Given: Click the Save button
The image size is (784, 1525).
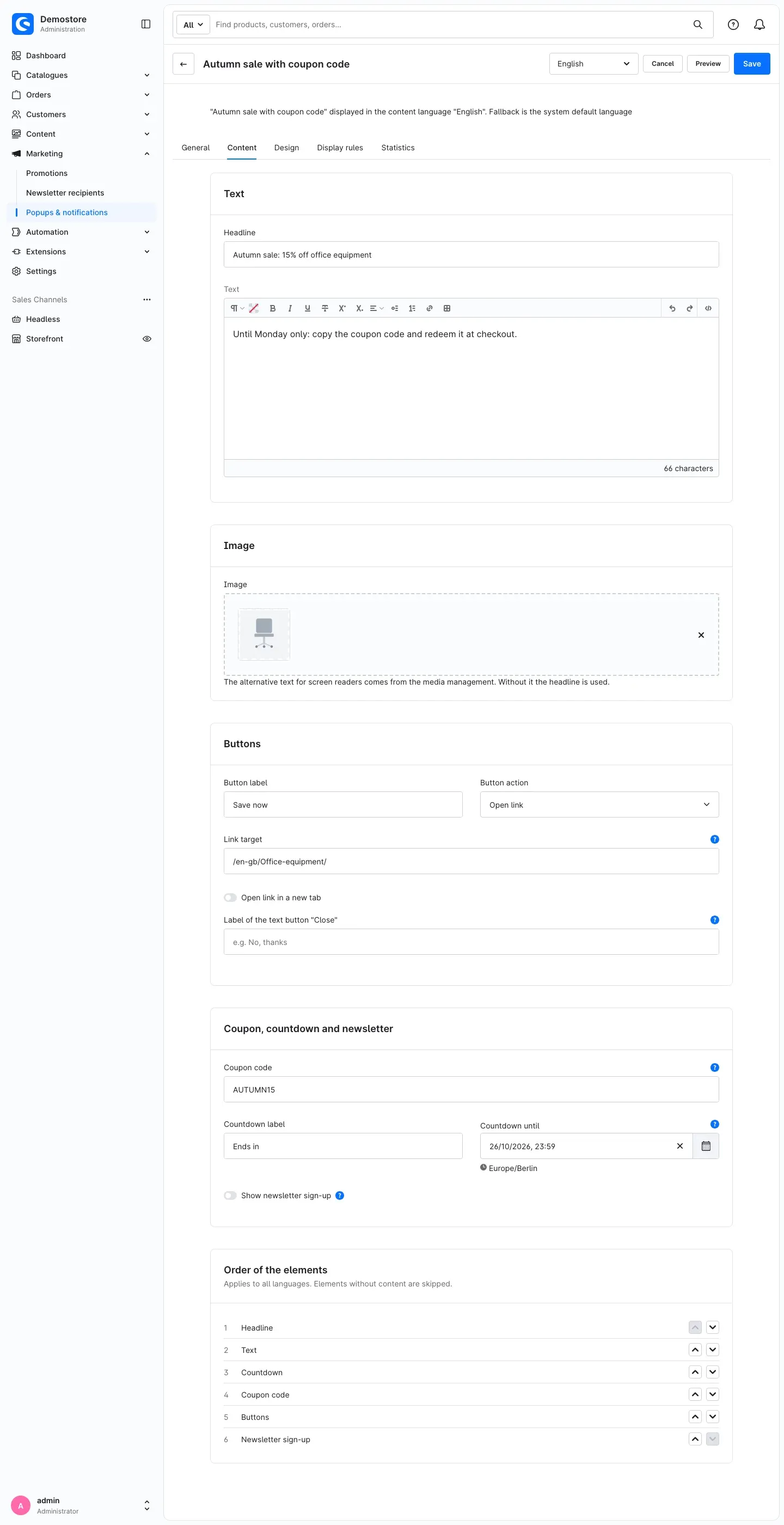Looking at the screenshot, I should 751,64.
